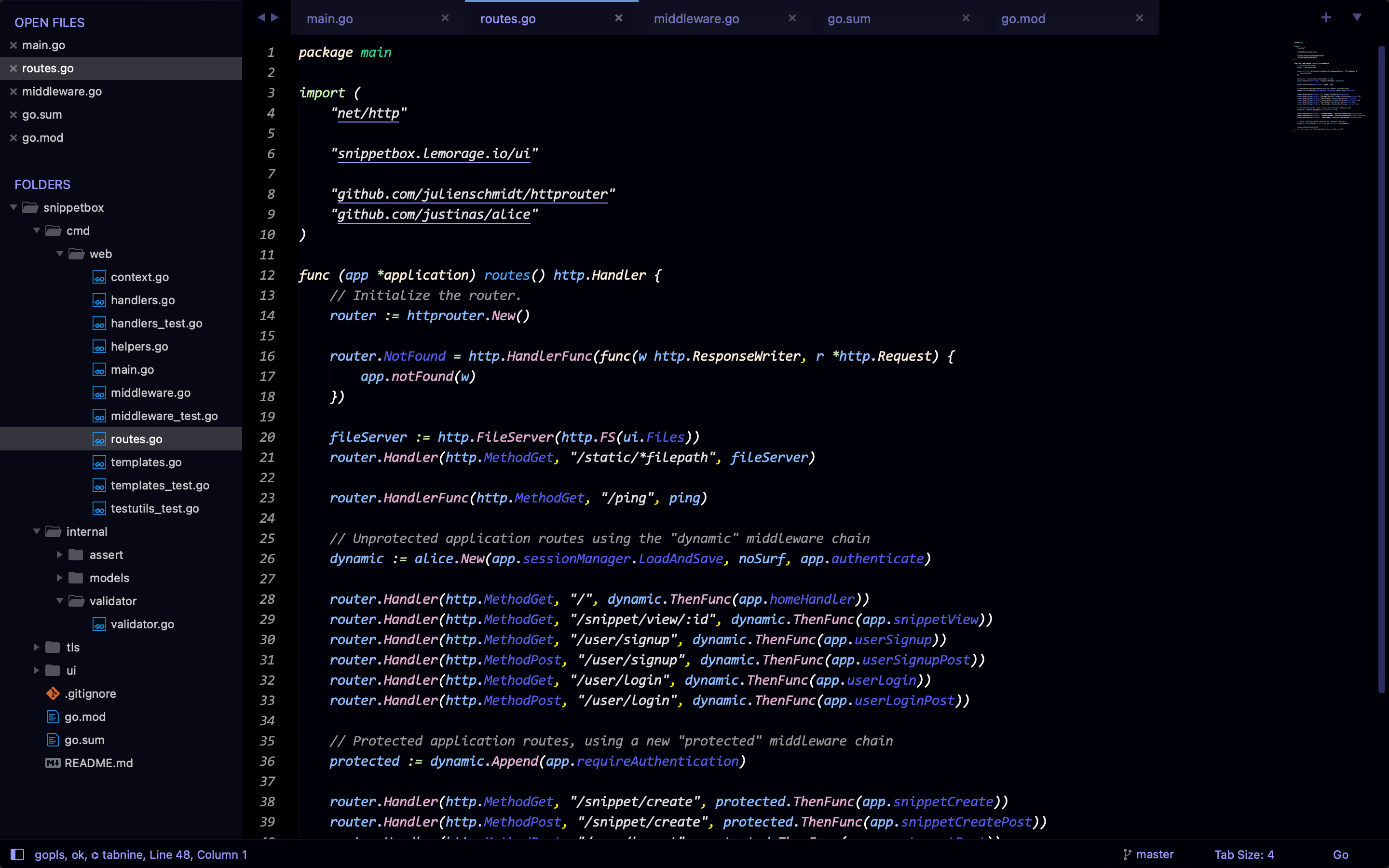Go forward using the right navigation arrow
The height and width of the screenshot is (868, 1389).
275,18
